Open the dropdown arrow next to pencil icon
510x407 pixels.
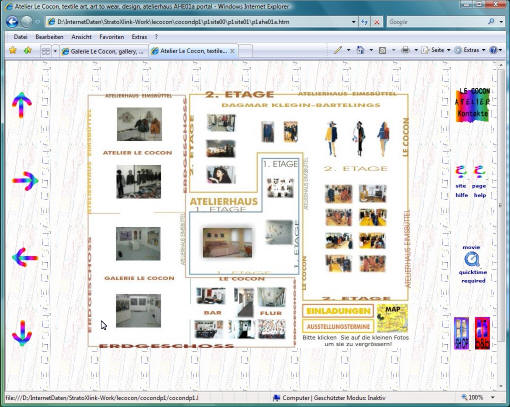[x=348, y=50]
